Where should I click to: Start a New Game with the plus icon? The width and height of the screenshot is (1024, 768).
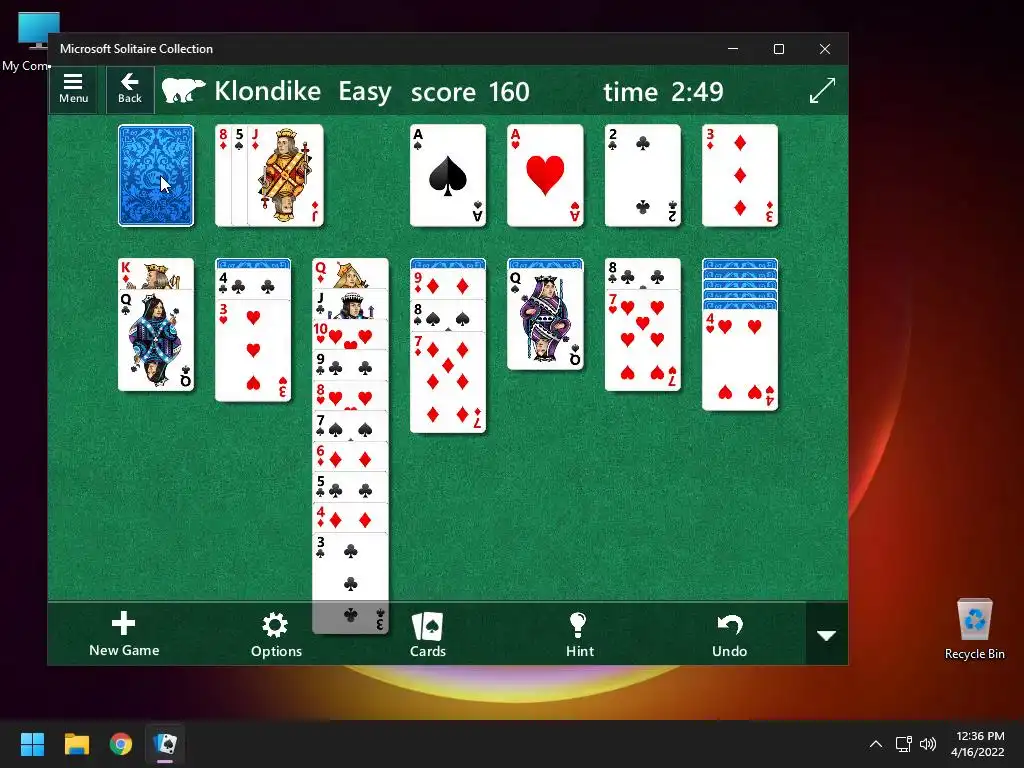pyautogui.click(x=124, y=634)
